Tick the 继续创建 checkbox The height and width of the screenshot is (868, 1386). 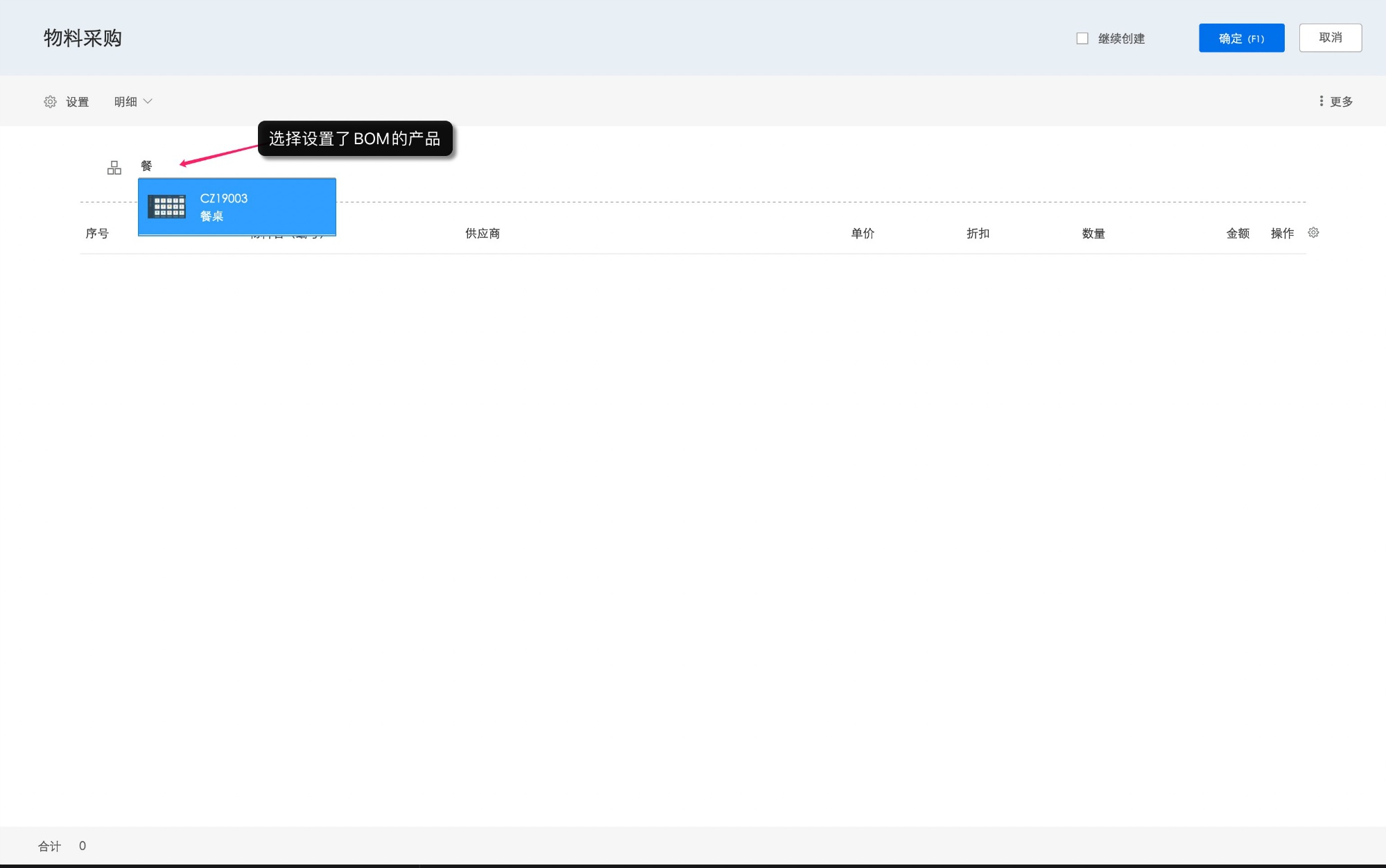pyautogui.click(x=1082, y=39)
